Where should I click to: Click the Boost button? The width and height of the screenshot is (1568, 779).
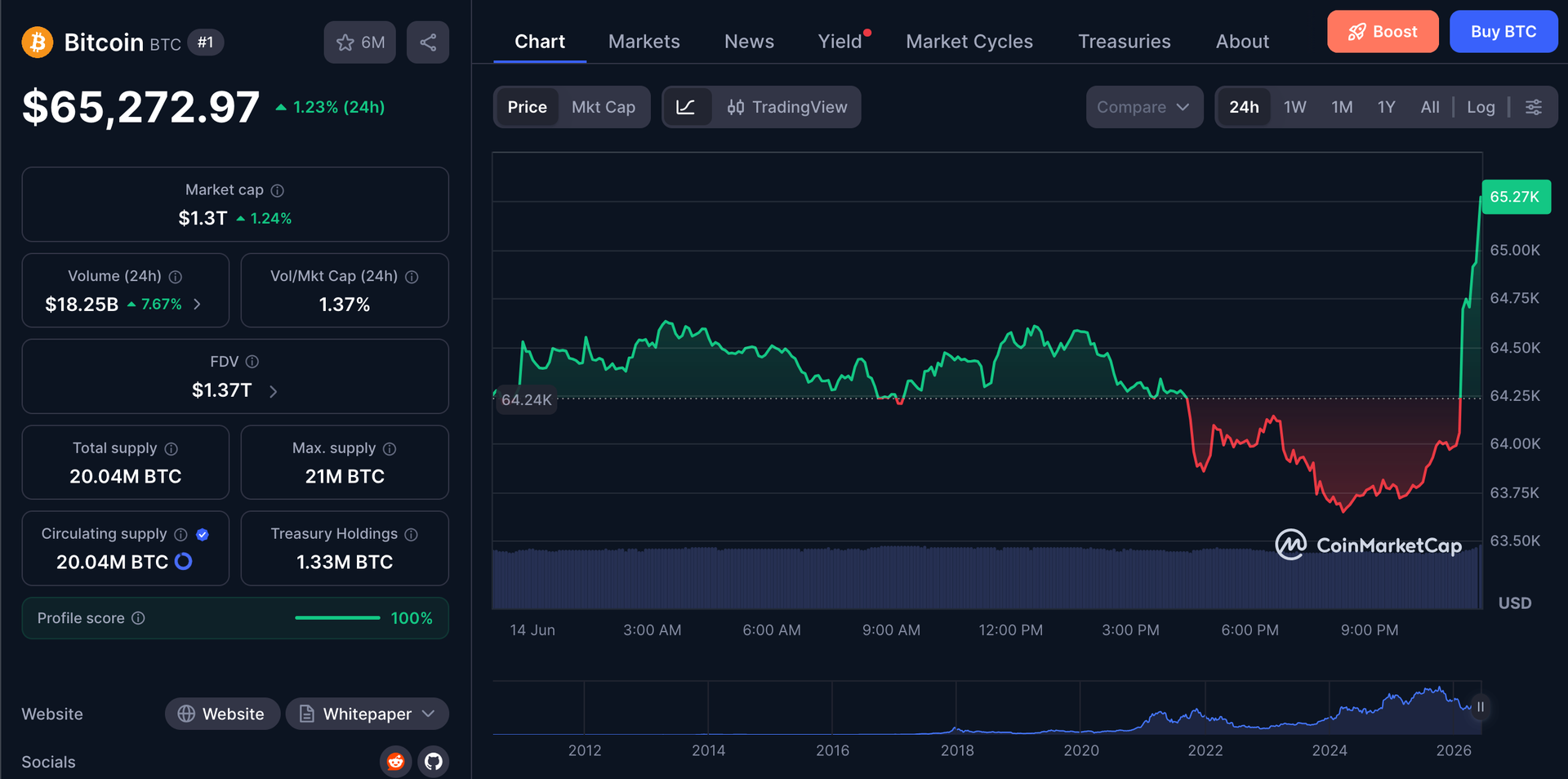click(x=1383, y=32)
